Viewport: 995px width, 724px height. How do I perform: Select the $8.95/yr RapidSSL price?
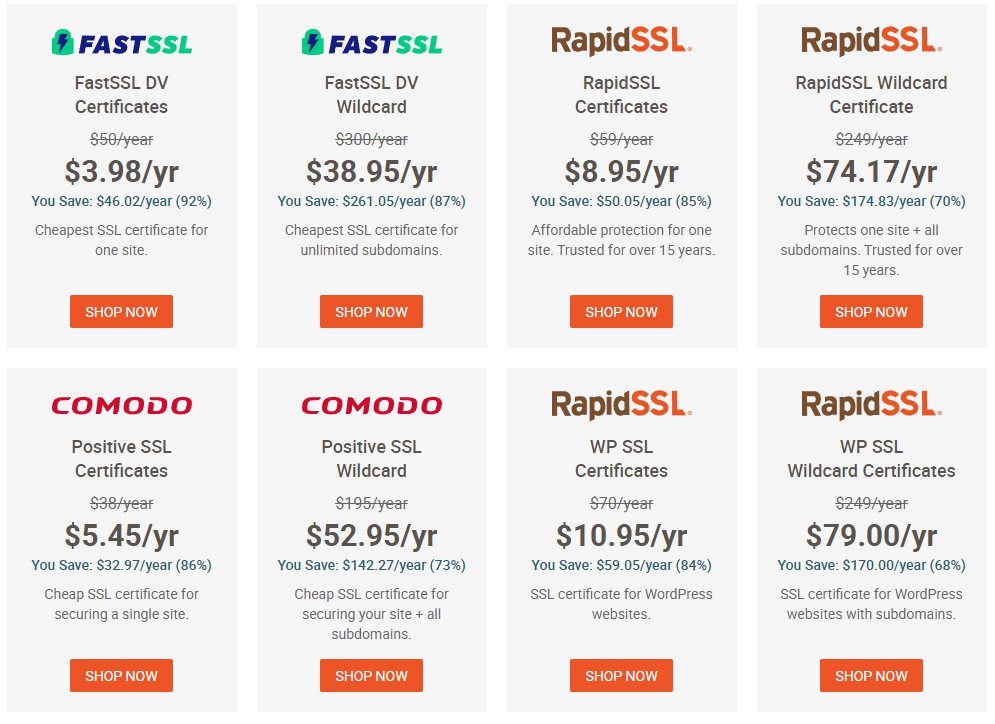pyautogui.click(x=621, y=171)
